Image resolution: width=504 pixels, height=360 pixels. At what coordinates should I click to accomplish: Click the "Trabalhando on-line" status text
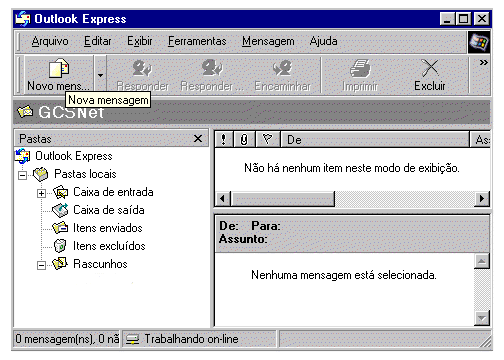tap(191, 339)
